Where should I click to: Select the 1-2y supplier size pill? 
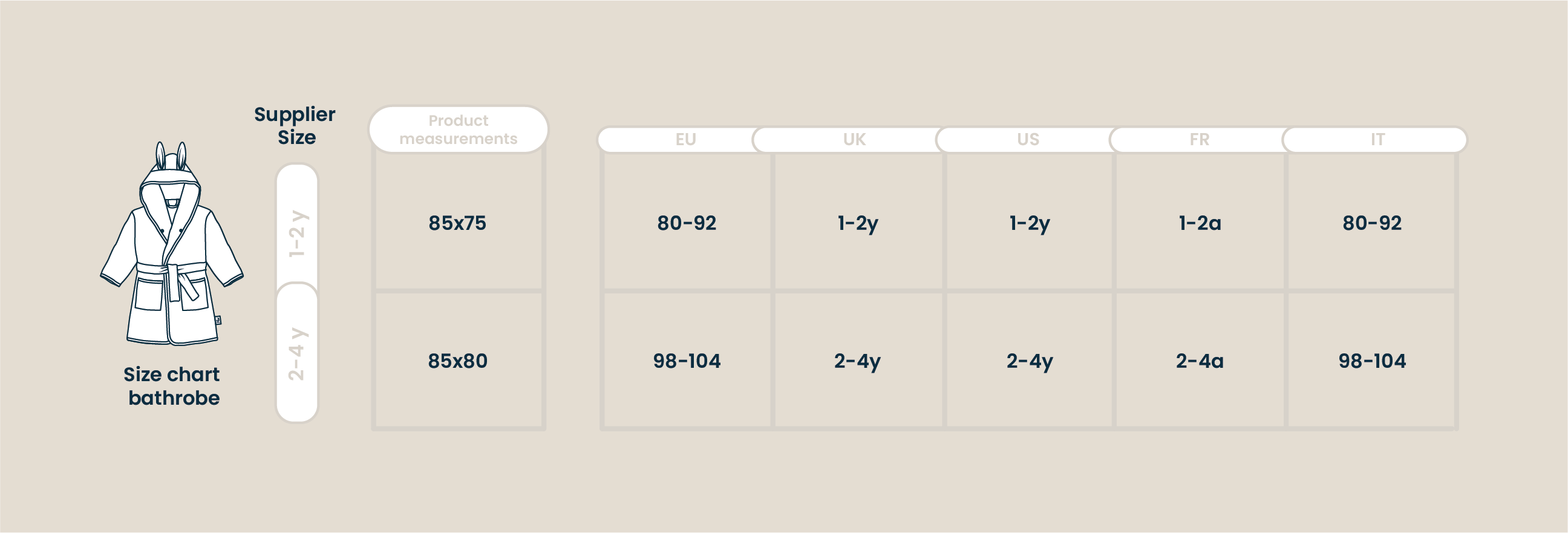point(297,228)
